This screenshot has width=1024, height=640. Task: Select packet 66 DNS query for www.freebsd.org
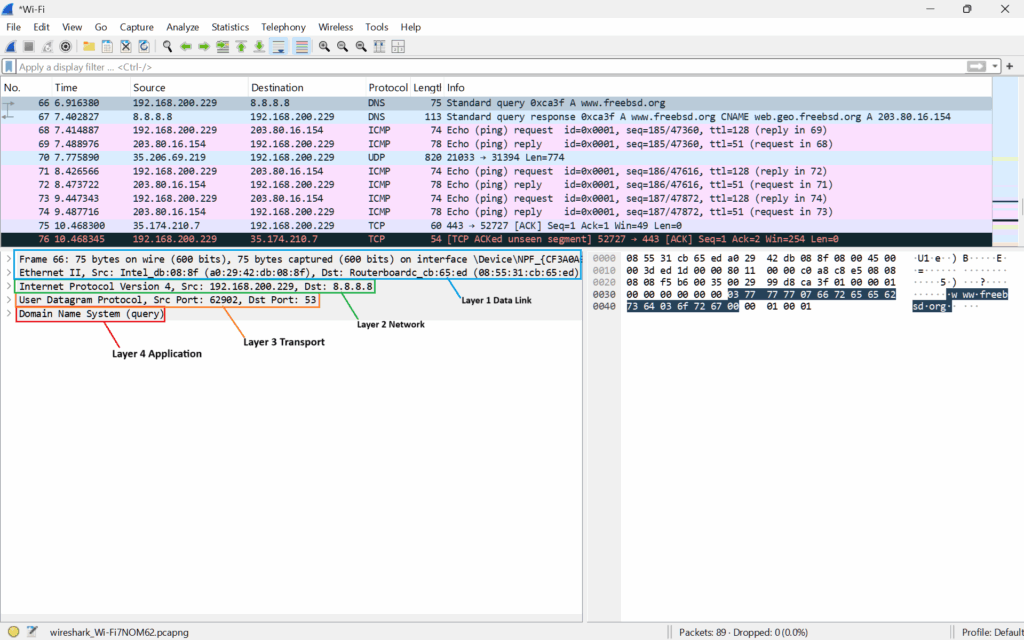coord(496,103)
